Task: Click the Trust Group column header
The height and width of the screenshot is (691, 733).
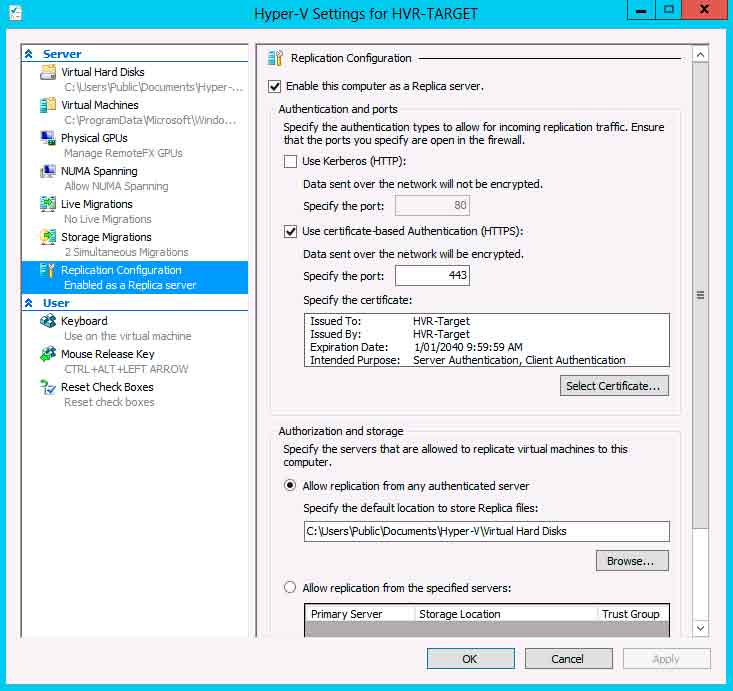Action: 633,614
